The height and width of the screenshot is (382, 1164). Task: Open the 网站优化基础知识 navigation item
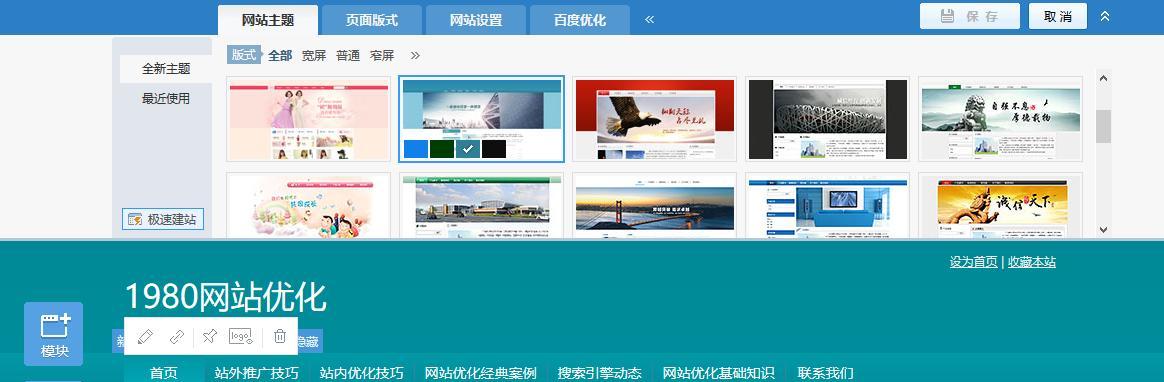click(x=718, y=372)
